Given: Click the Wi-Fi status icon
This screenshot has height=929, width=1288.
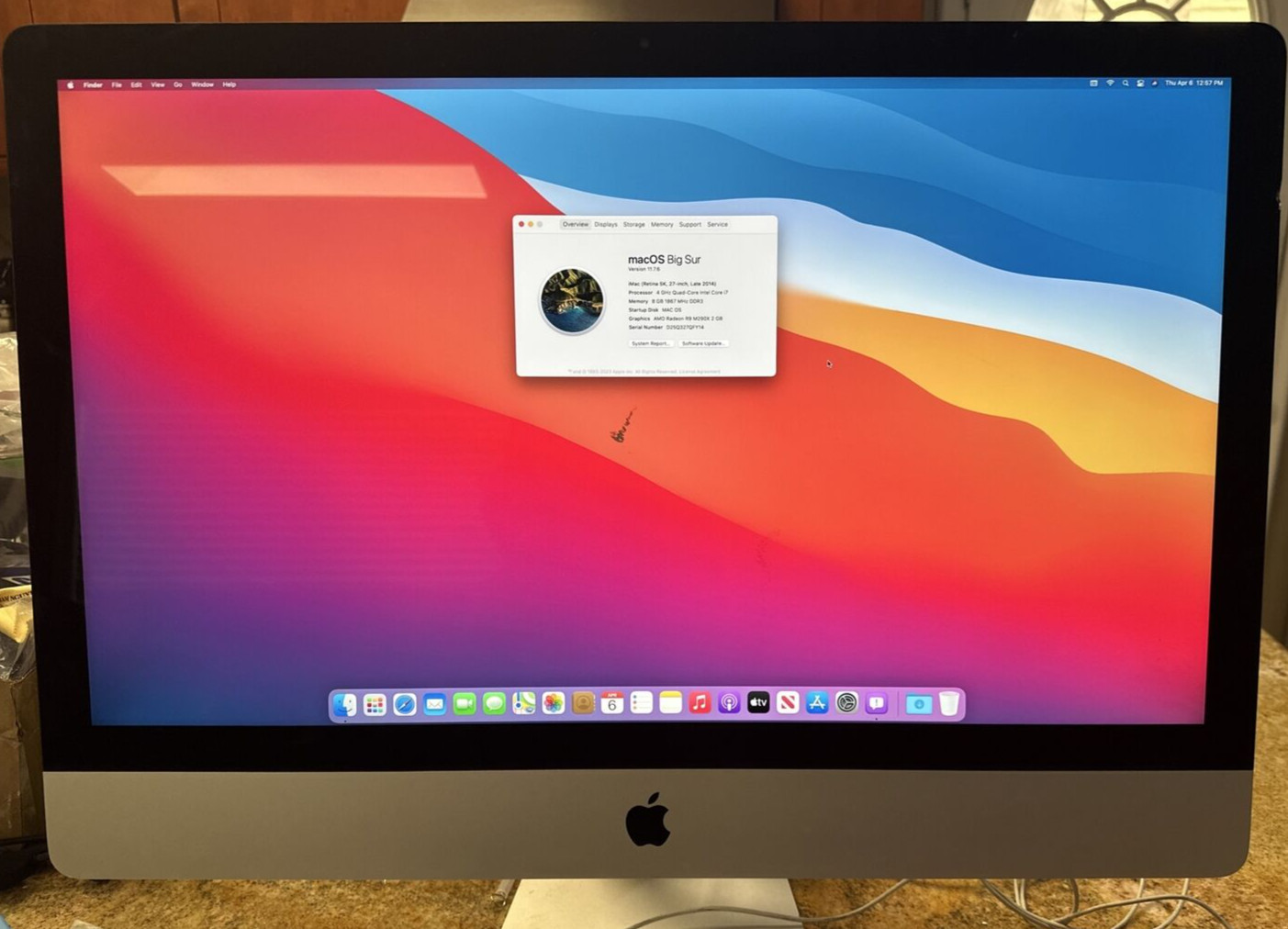Looking at the screenshot, I should 1110,83.
